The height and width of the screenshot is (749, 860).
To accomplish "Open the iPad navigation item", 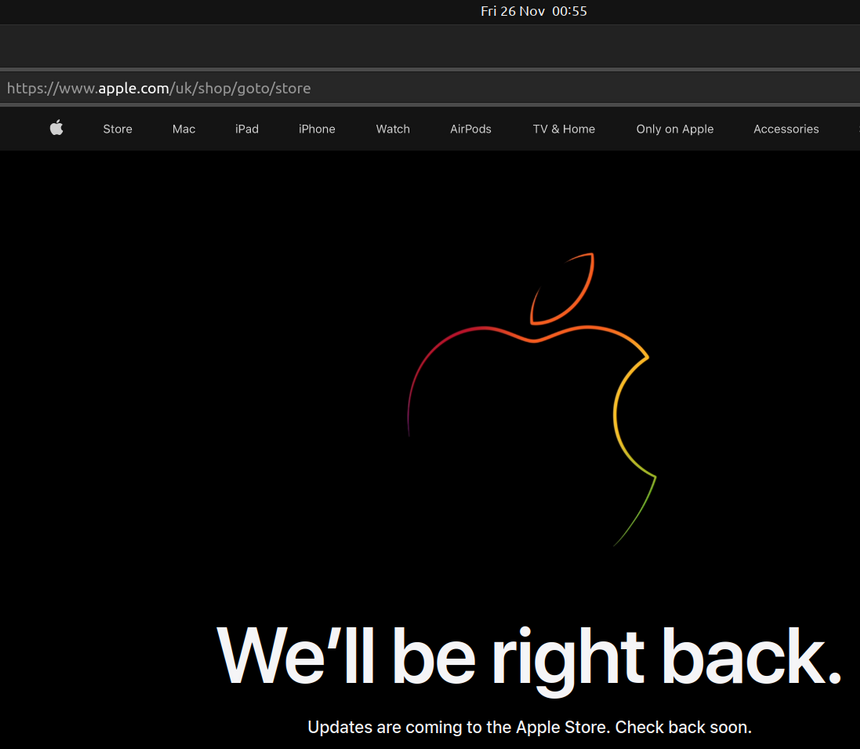I will tap(247, 129).
